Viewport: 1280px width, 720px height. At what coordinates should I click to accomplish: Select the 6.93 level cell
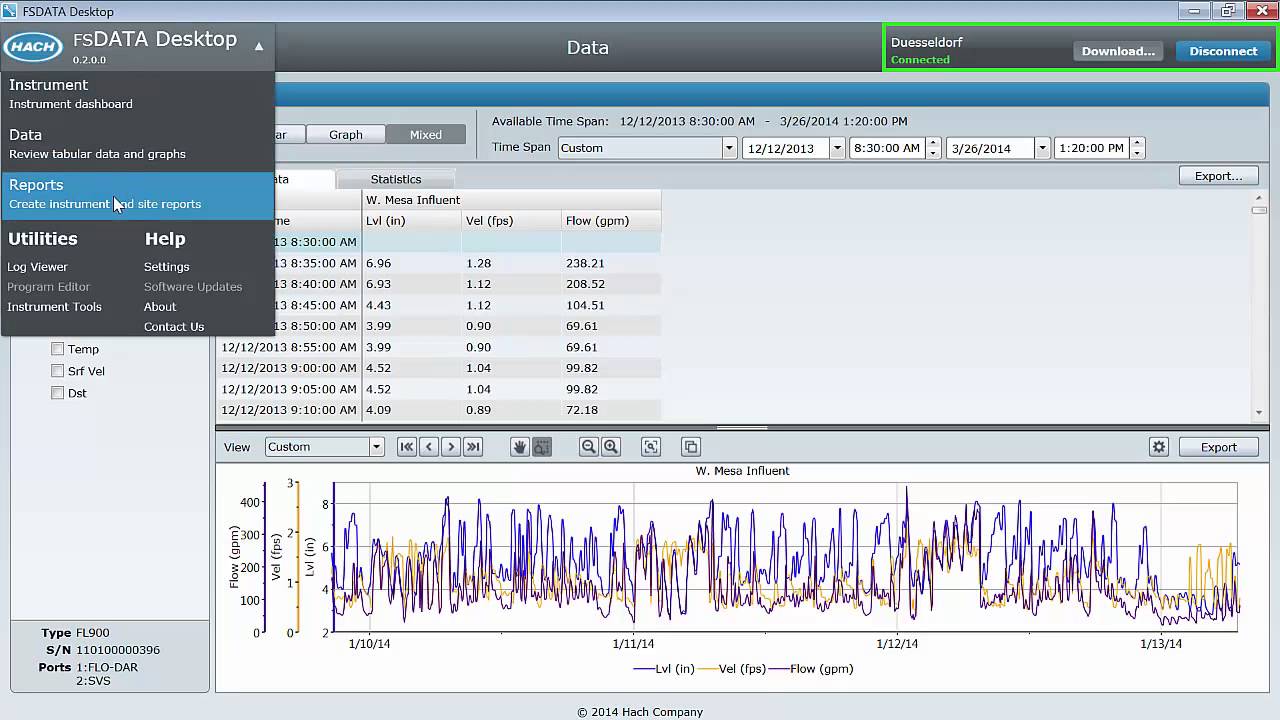pyautogui.click(x=411, y=284)
